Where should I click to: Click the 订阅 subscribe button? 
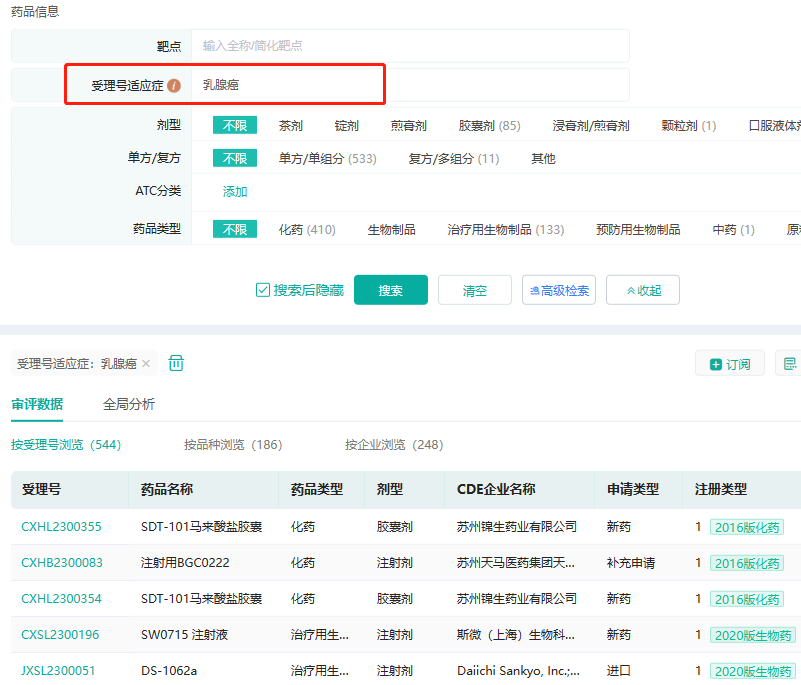pos(730,364)
